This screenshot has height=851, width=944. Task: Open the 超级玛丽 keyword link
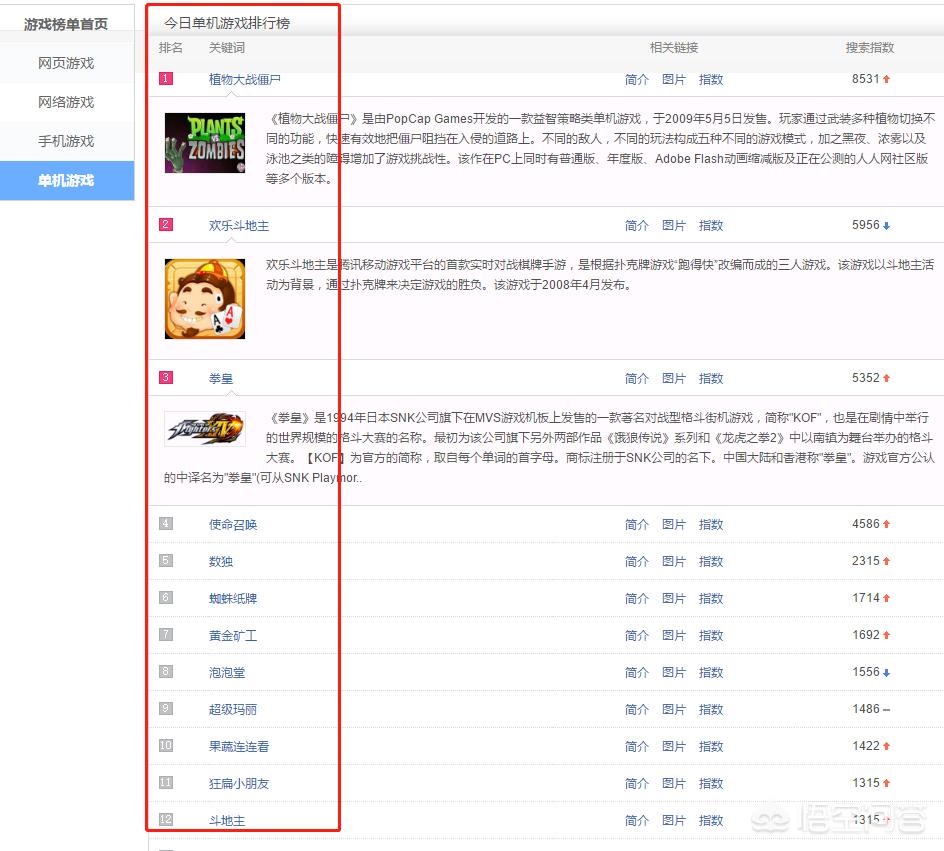[232, 710]
